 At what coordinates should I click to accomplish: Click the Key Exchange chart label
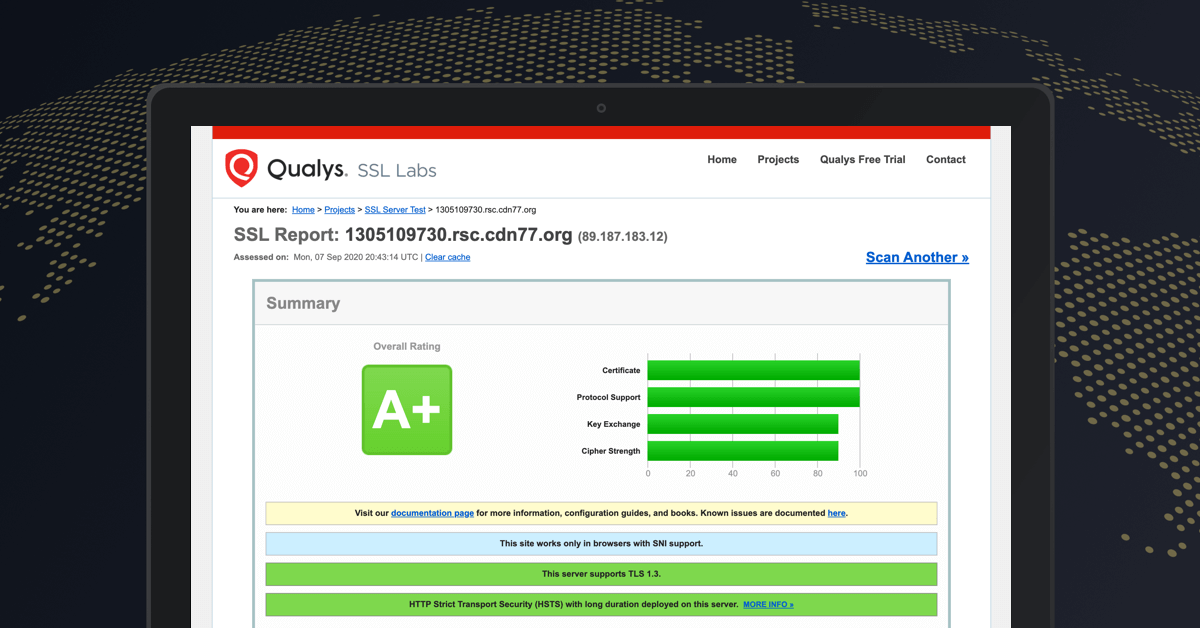coord(614,425)
